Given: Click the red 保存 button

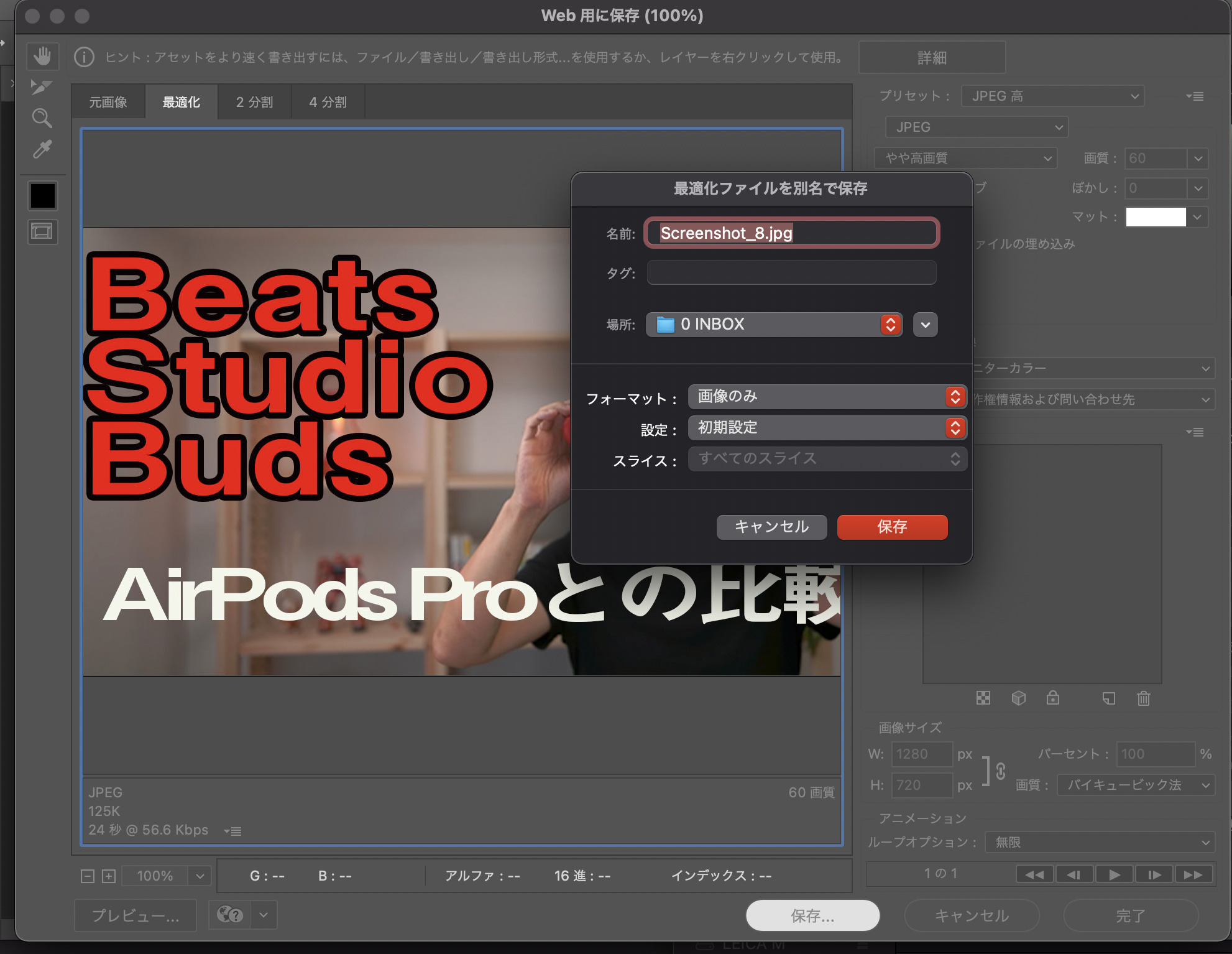Looking at the screenshot, I should point(892,527).
